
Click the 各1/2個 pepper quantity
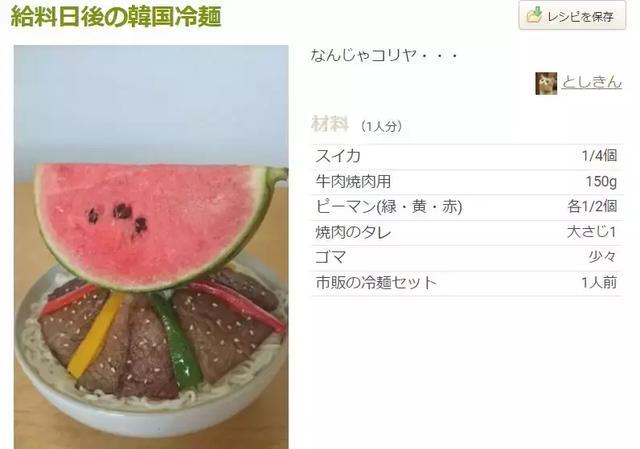coord(592,207)
